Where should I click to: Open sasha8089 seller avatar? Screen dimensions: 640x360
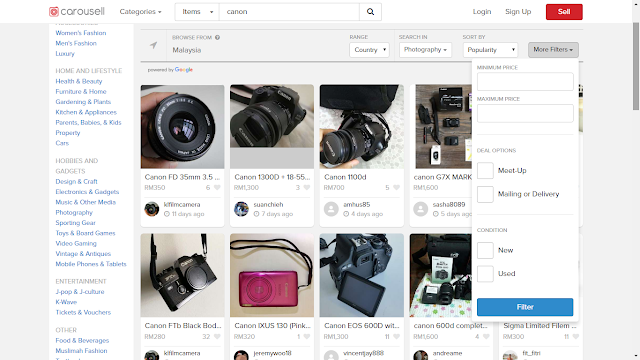click(420, 209)
